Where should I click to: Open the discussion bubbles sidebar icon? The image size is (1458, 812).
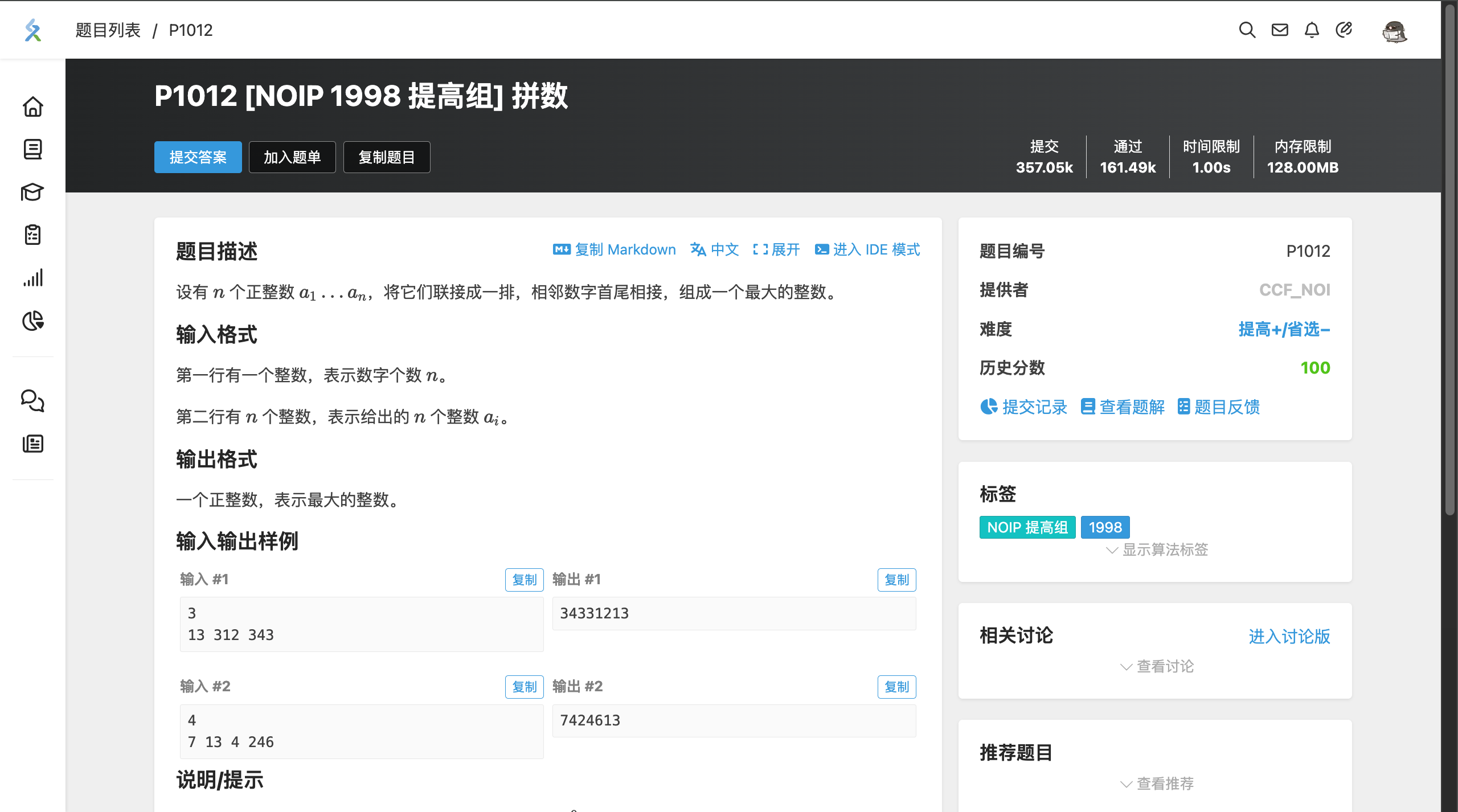(x=32, y=401)
